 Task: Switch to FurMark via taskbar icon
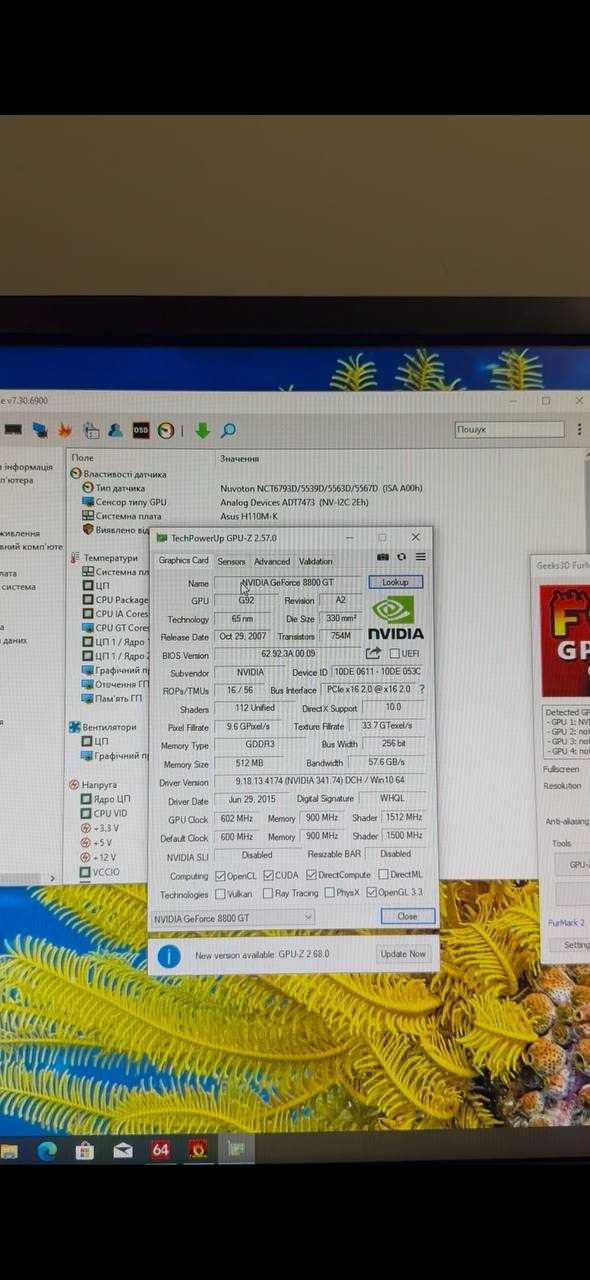coord(198,1150)
